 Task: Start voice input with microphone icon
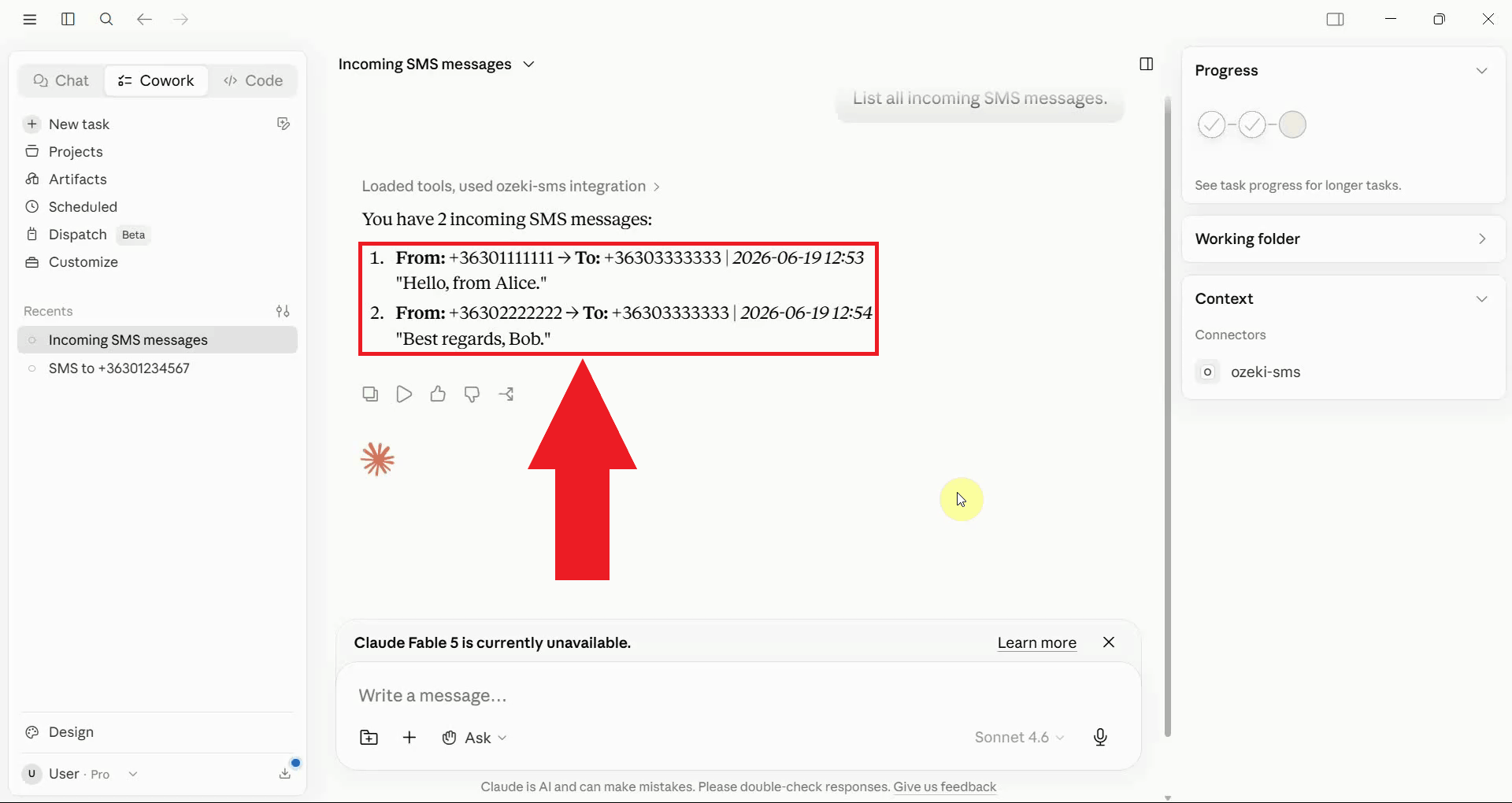[x=1100, y=737]
